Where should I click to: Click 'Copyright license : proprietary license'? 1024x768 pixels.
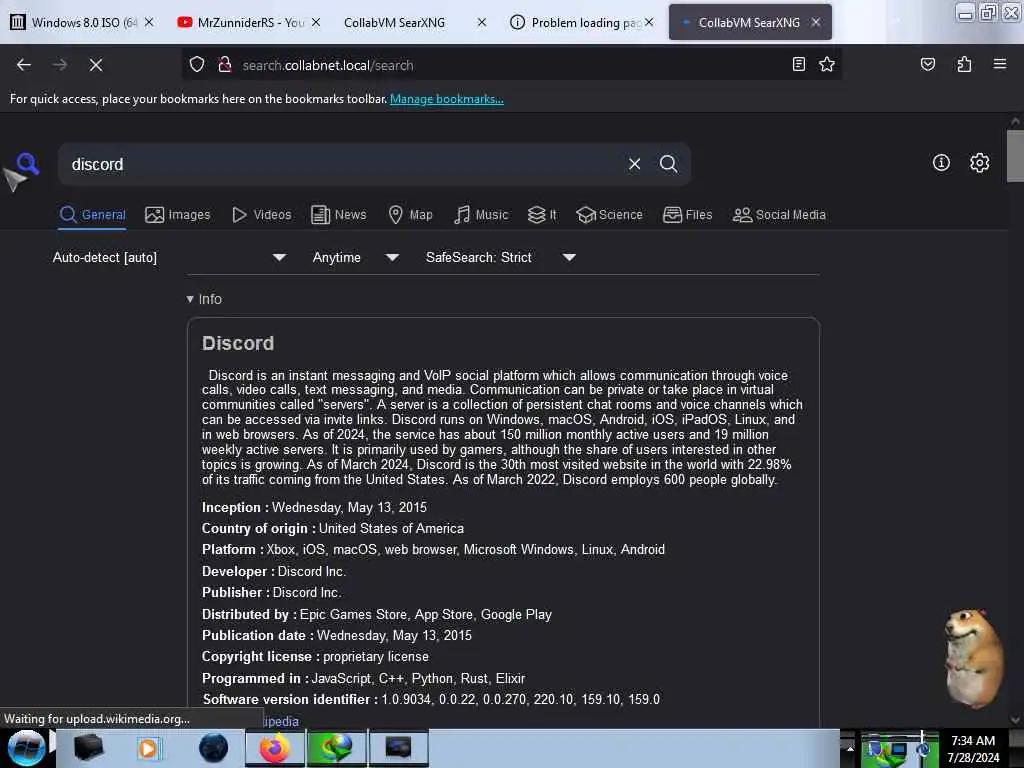(315, 656)
